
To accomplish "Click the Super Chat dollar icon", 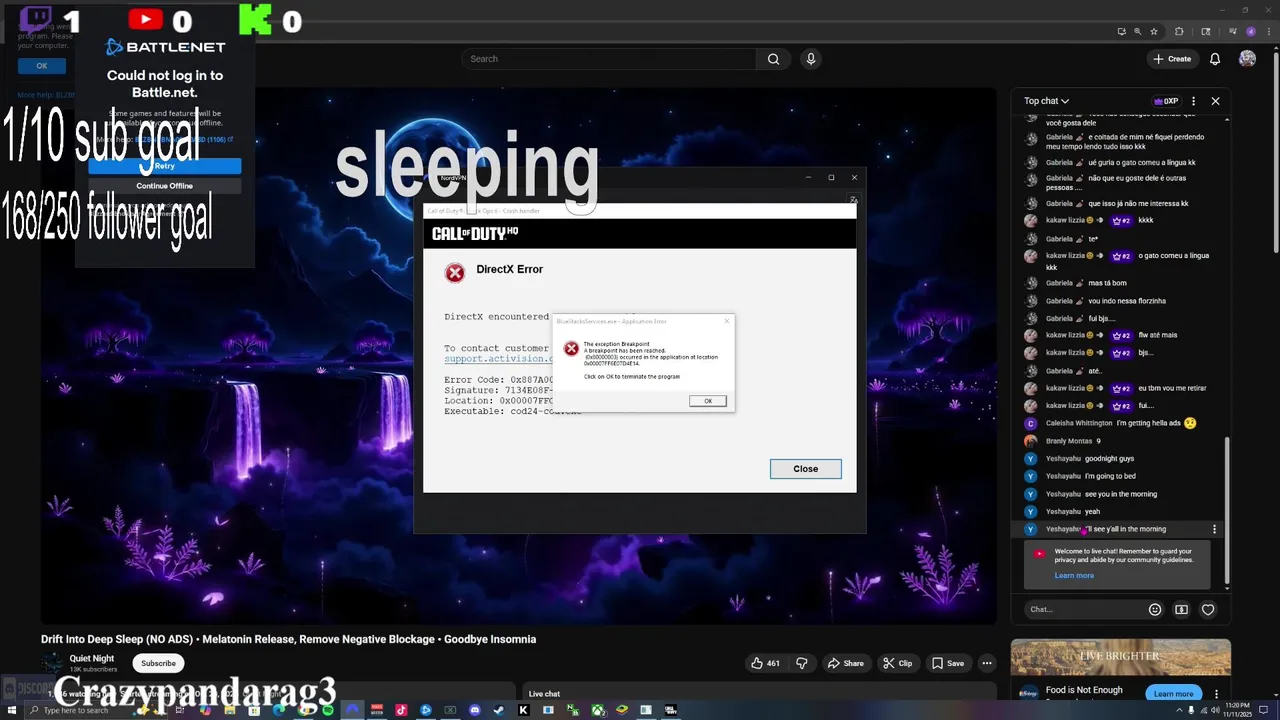I will click(1181, 609).
